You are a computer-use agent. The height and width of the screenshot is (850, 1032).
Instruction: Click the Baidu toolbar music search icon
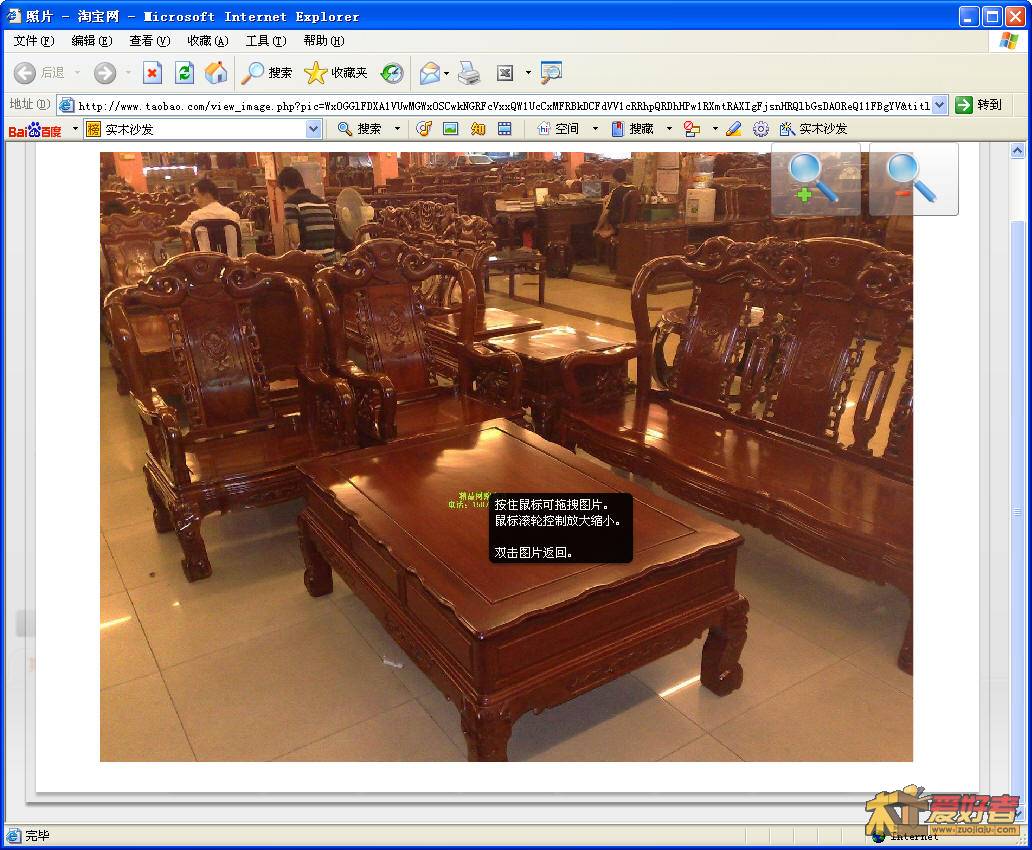tap(424, 129)
